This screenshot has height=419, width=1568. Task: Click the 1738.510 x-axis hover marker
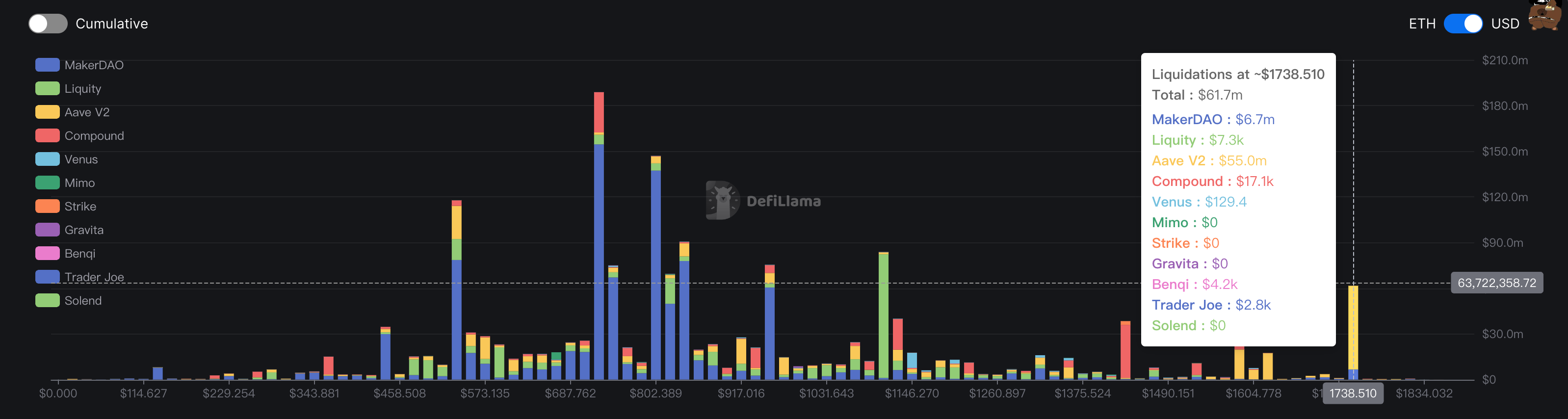[x=1353, y=393]
